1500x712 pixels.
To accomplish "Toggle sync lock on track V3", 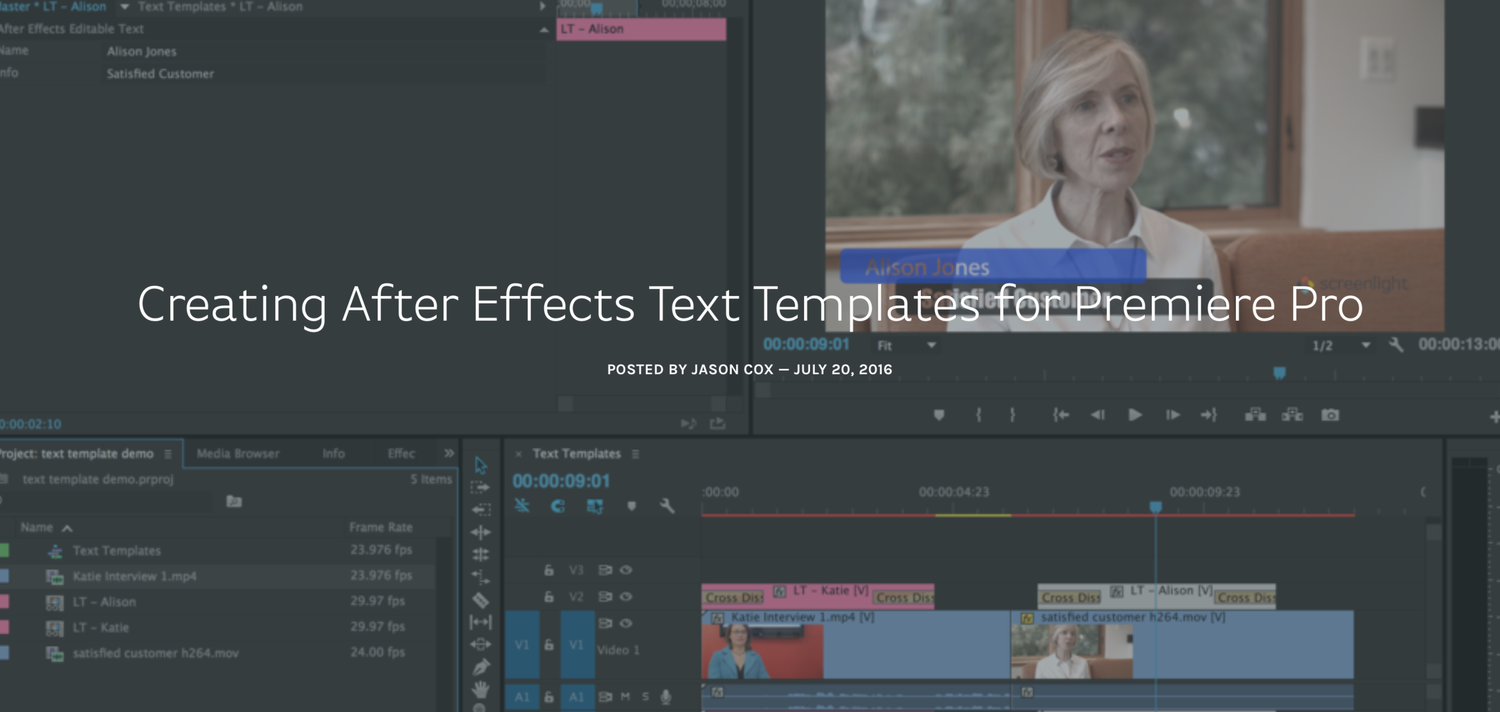I will [x=605, y=570].
